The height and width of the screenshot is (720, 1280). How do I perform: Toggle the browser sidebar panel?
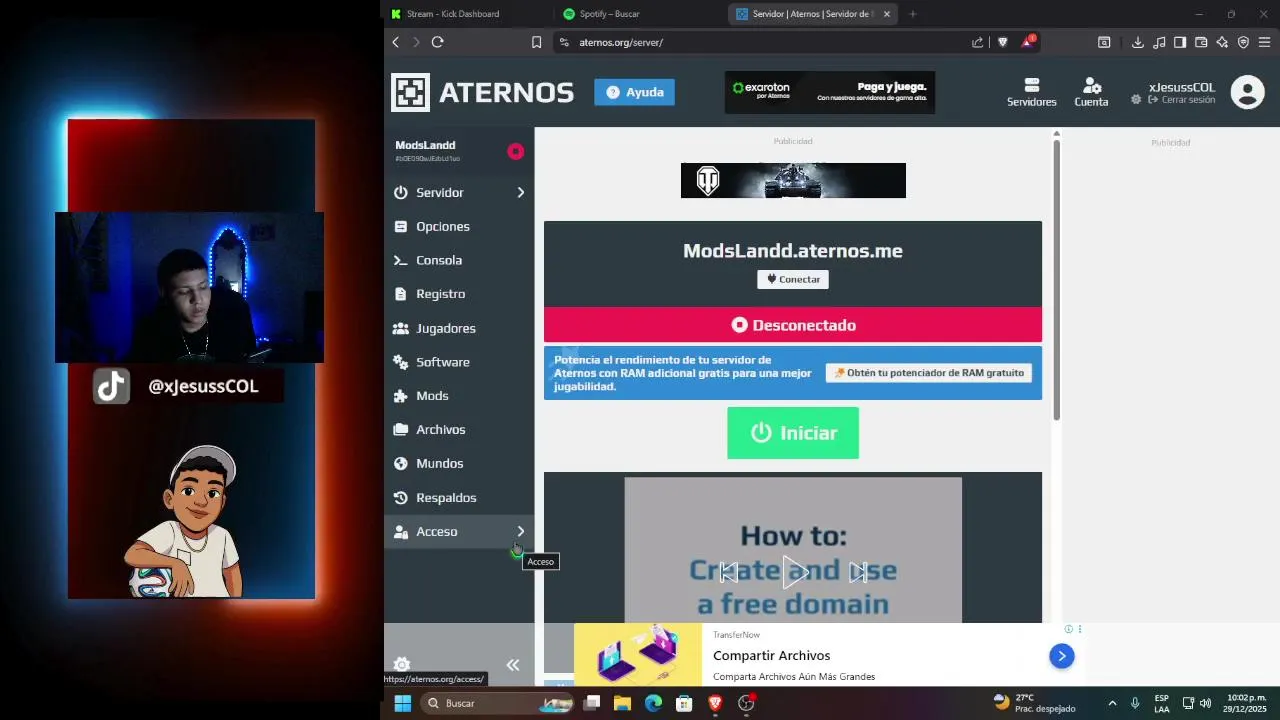point(1180,42)
